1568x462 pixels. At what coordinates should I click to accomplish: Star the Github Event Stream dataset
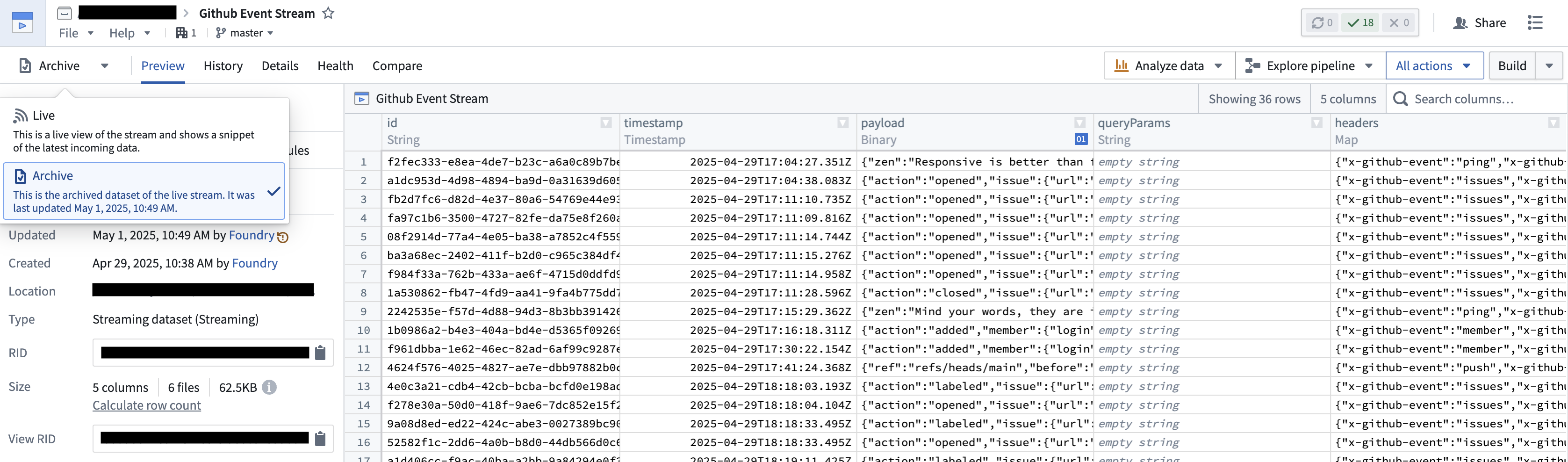(x=329, y=13)
